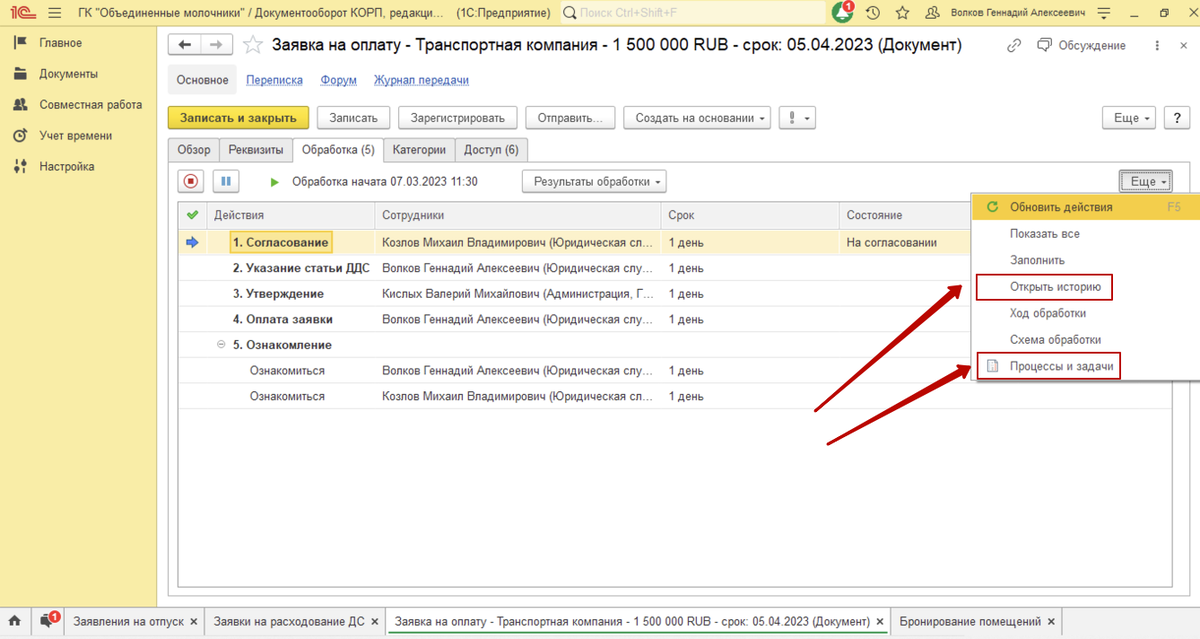Expand 'Результаты обработки' dropdown
This screenshot has height=639, width=1200.
click(594, 182)
